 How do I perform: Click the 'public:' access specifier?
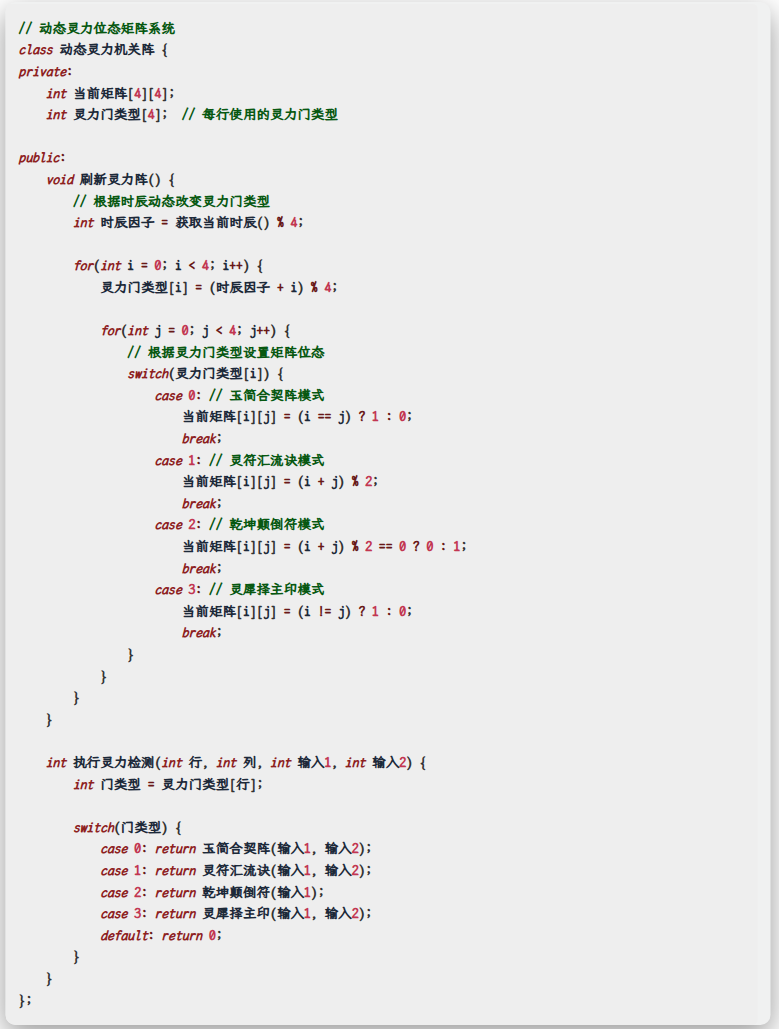point(42,158)
